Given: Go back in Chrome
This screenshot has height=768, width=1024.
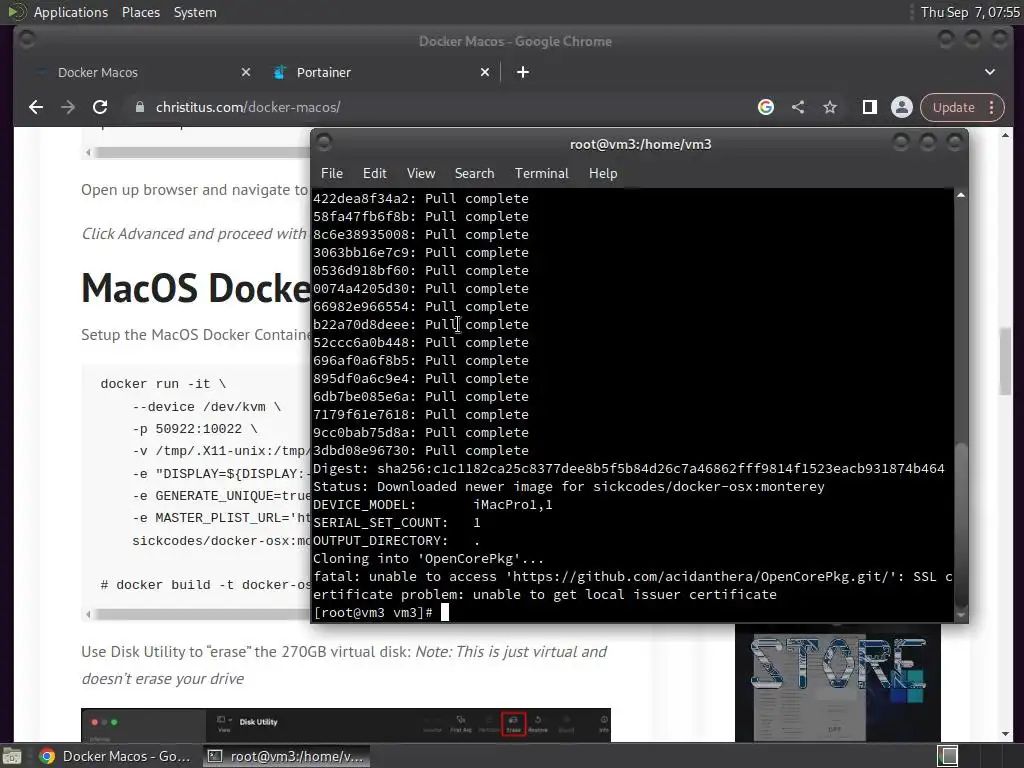Looking at the screenshot, I should (x=36, y=107).
